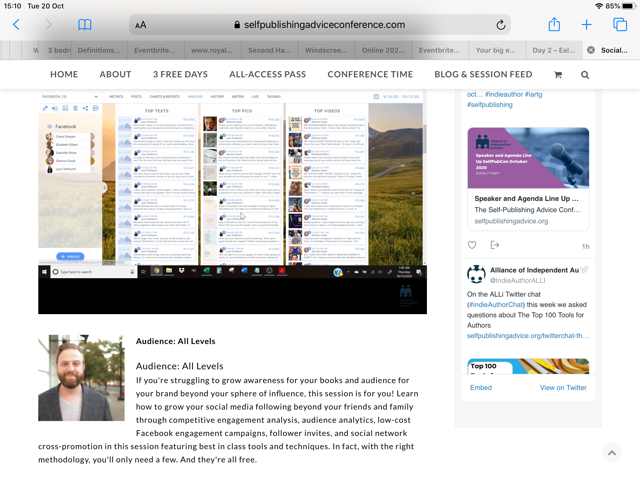Reload the page with the refresh icon
The width and height of the screenshot is (640, 480).
(x=500, y=25)
